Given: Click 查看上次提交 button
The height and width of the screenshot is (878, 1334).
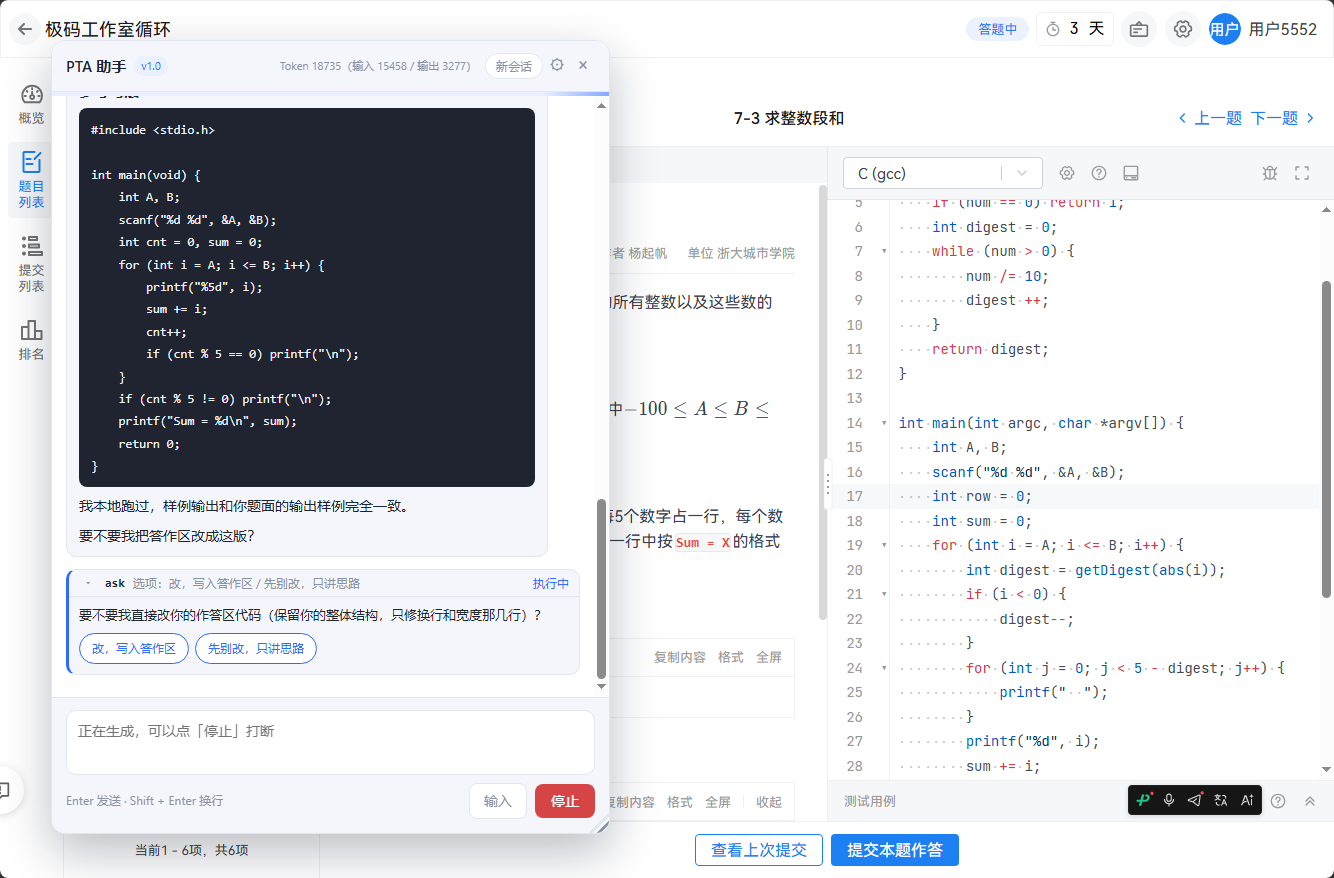Looking at the screenshot, I should click(x=759, y=850).
